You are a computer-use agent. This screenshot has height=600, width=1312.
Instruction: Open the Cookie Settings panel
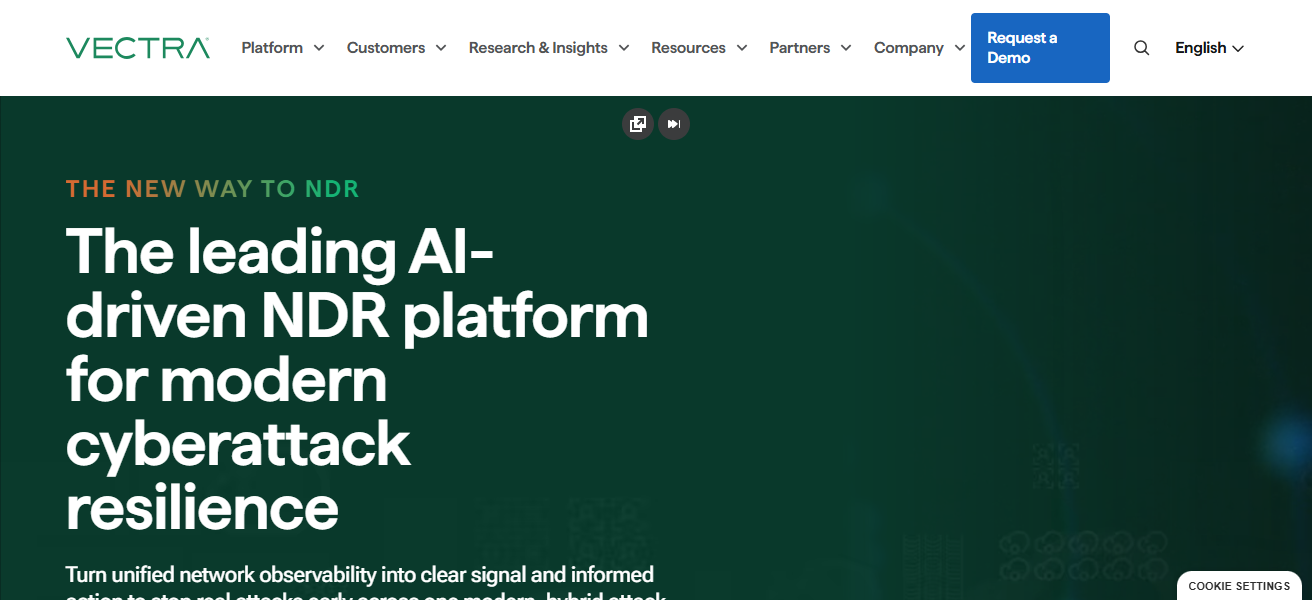click(x=1238, y=586)
